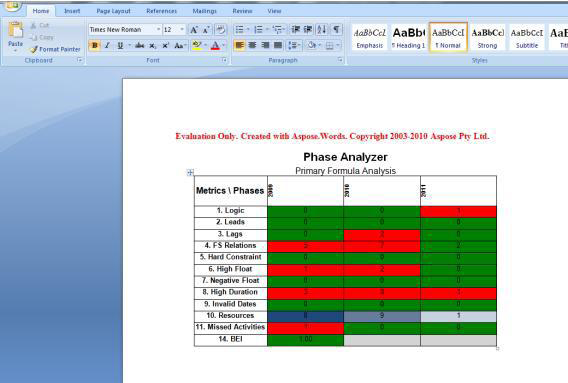
Task: Click the Copy button
Action: coord(42,37)
